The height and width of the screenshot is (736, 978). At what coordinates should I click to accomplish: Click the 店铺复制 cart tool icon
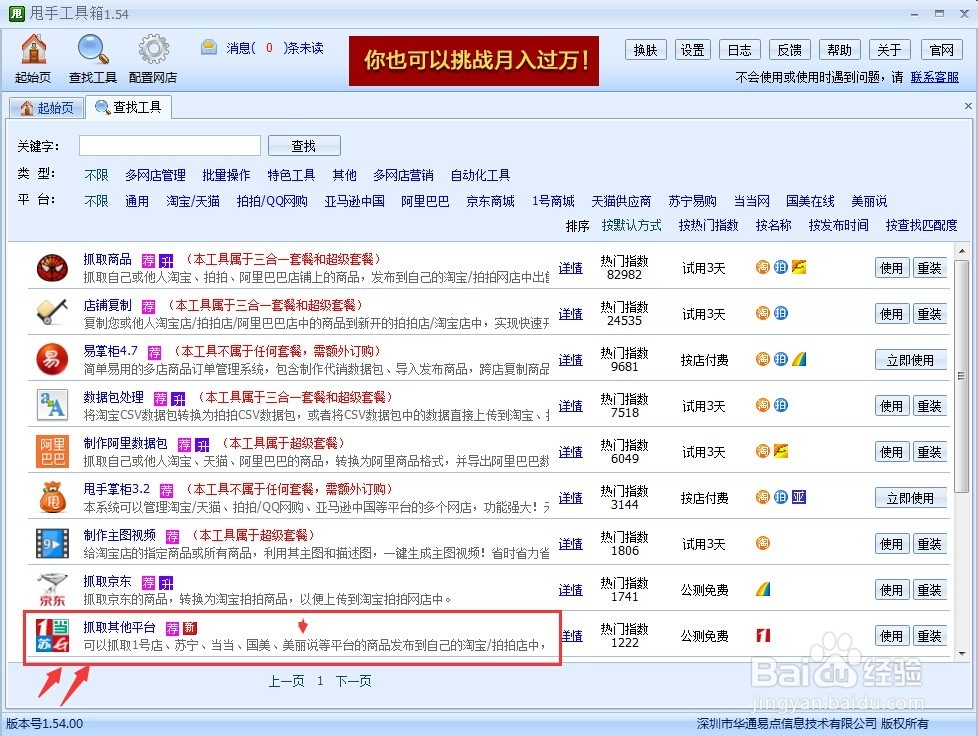(51, 313)
